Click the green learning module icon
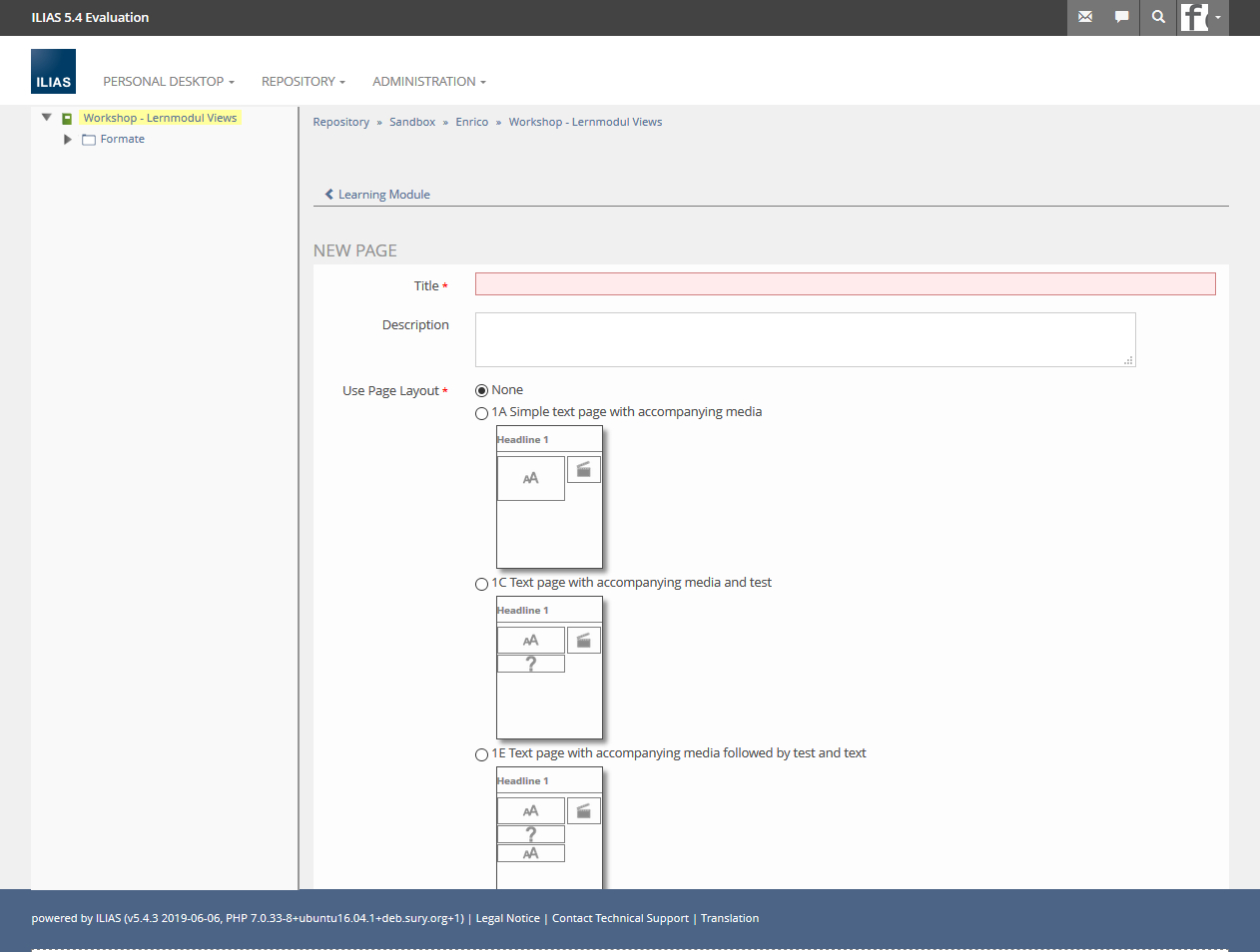 click(67, 119)
